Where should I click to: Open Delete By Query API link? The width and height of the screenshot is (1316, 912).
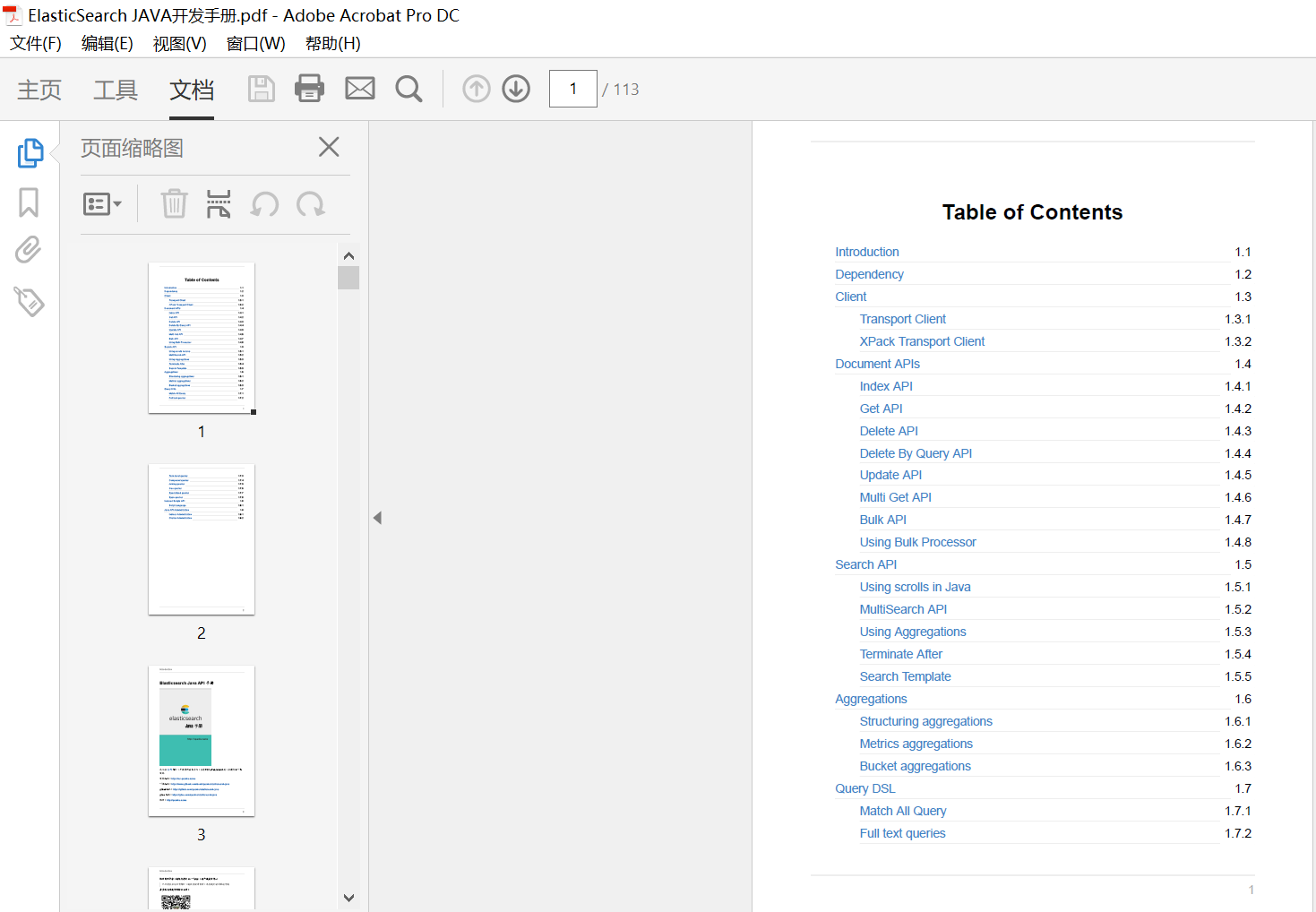coord(916,453)
